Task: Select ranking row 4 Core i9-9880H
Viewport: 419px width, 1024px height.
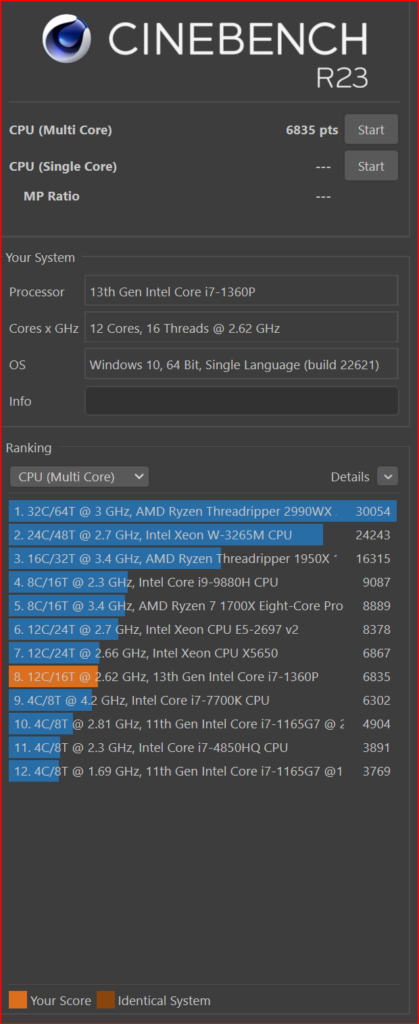Action: point(203,582)
